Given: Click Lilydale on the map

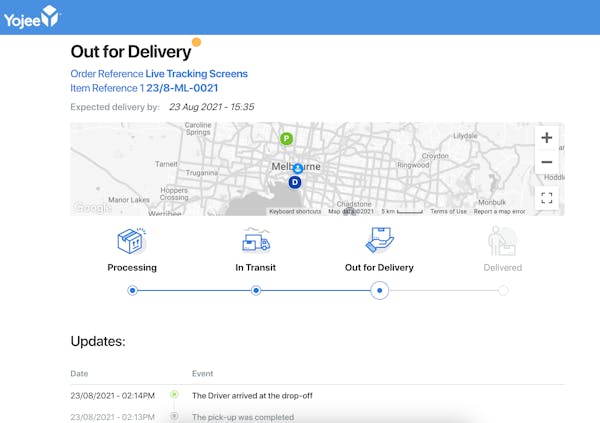Looking at the screenshot, I should 465,136.
